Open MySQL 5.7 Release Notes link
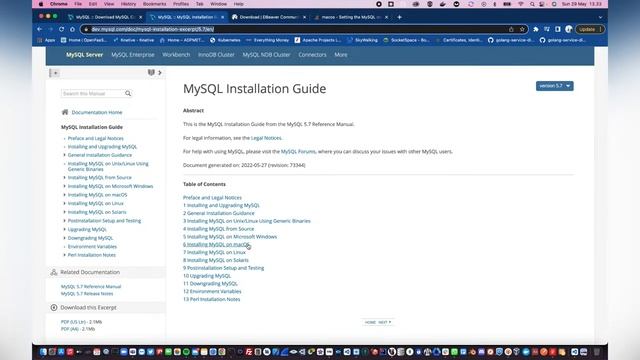 (87, 294)
